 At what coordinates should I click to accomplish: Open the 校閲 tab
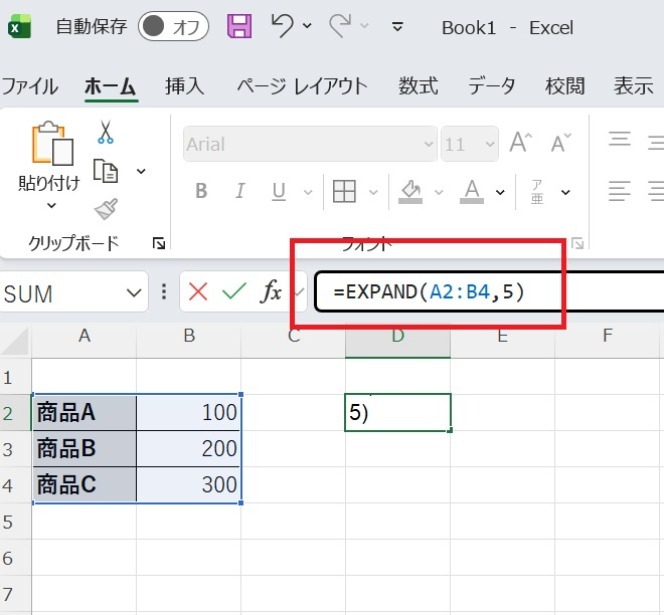pyautogui.click(x=565, y=86)
